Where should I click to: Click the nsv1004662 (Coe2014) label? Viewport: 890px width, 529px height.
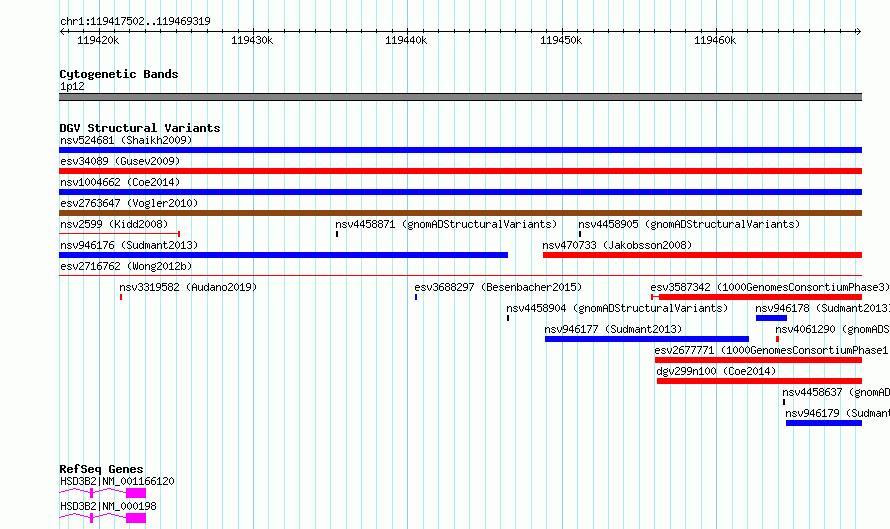(120, 182)
